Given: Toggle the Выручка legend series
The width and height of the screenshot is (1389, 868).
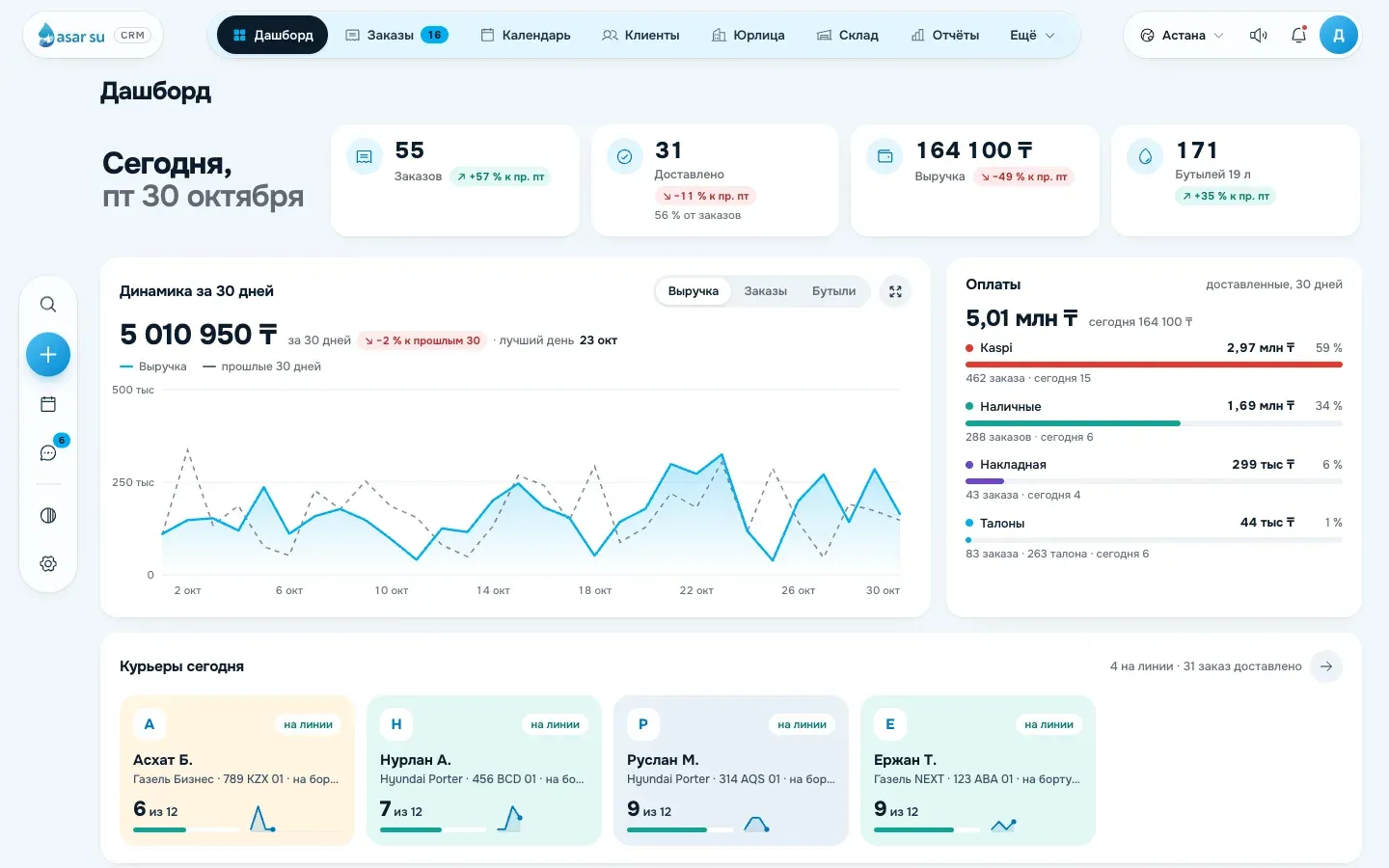Looking at the screenshot, I should pos(153,366).
